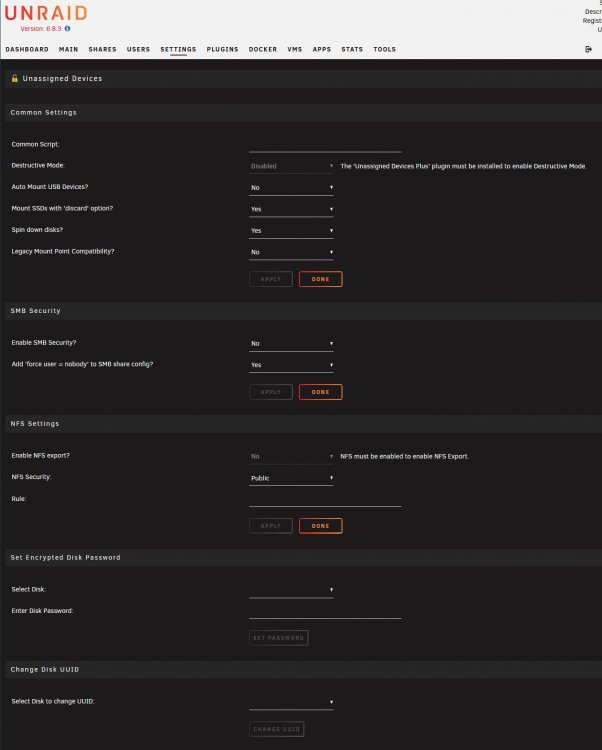Click the Enable SMB Security label
Screen dimensions: 602x750
pyautogui.click(x=44, y=343)
